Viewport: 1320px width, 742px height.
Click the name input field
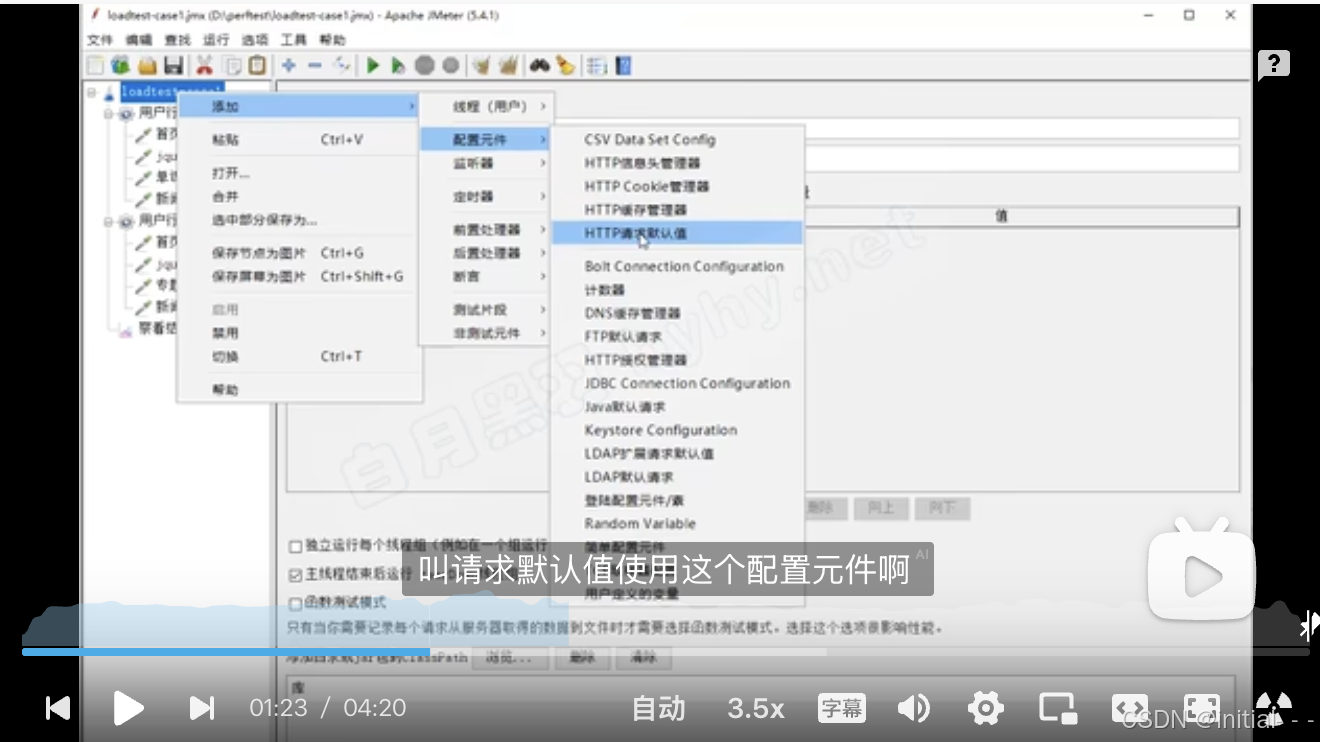click(x=1020, y=128)
